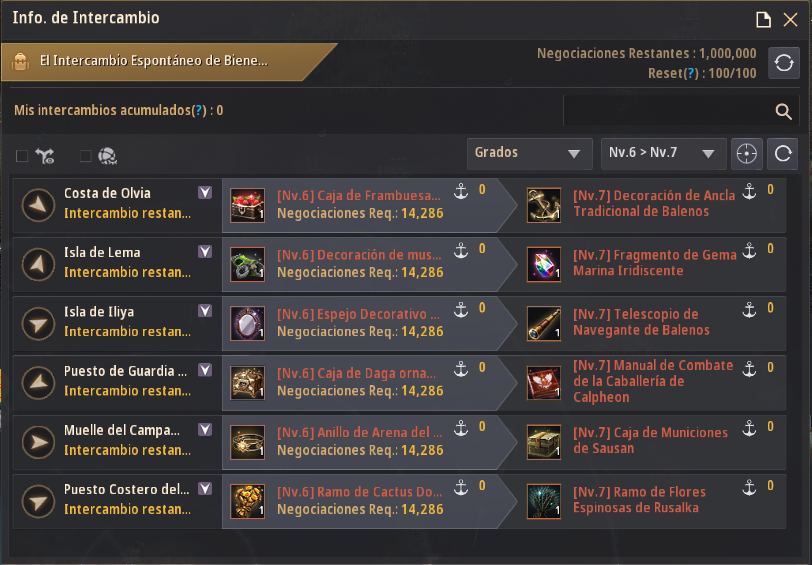Screen dimensions: 812x565
Task: Click the refresh button beside Negociaciones Restantes
Action: coord(784,63)
